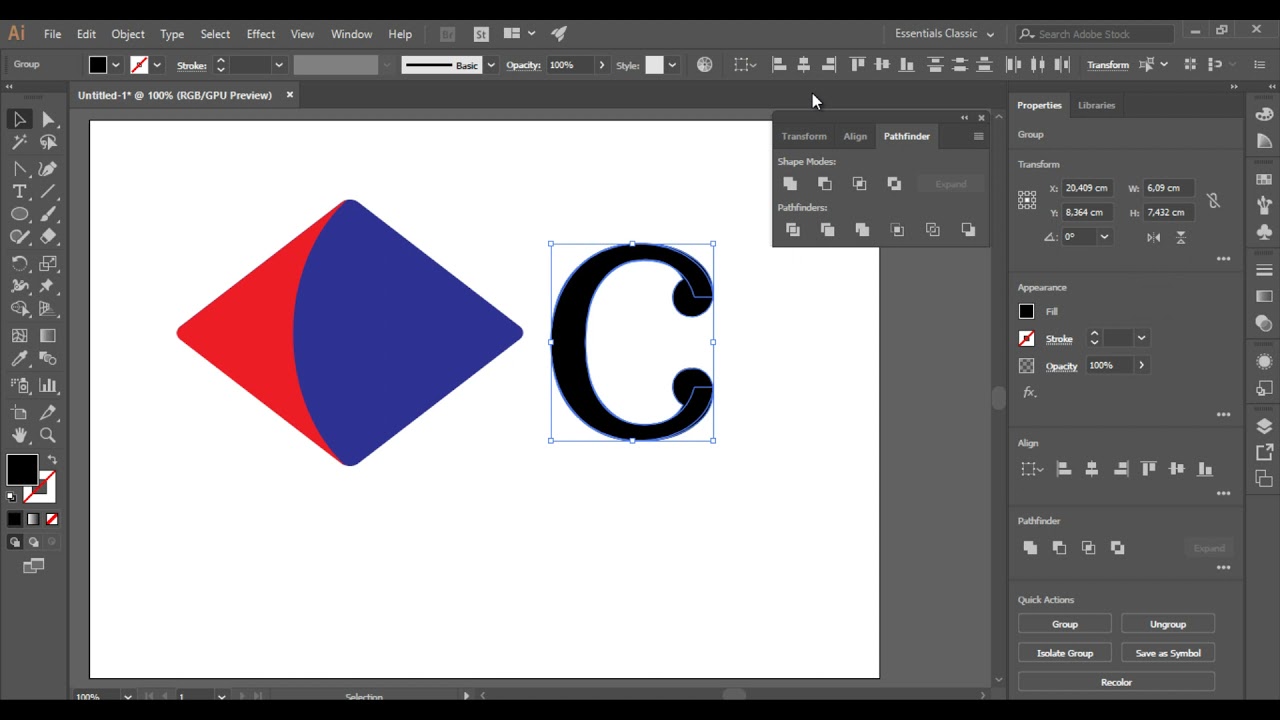Select the Artboard tool
The width and height of the screenshot is (1280, 720).
point(19,412)
